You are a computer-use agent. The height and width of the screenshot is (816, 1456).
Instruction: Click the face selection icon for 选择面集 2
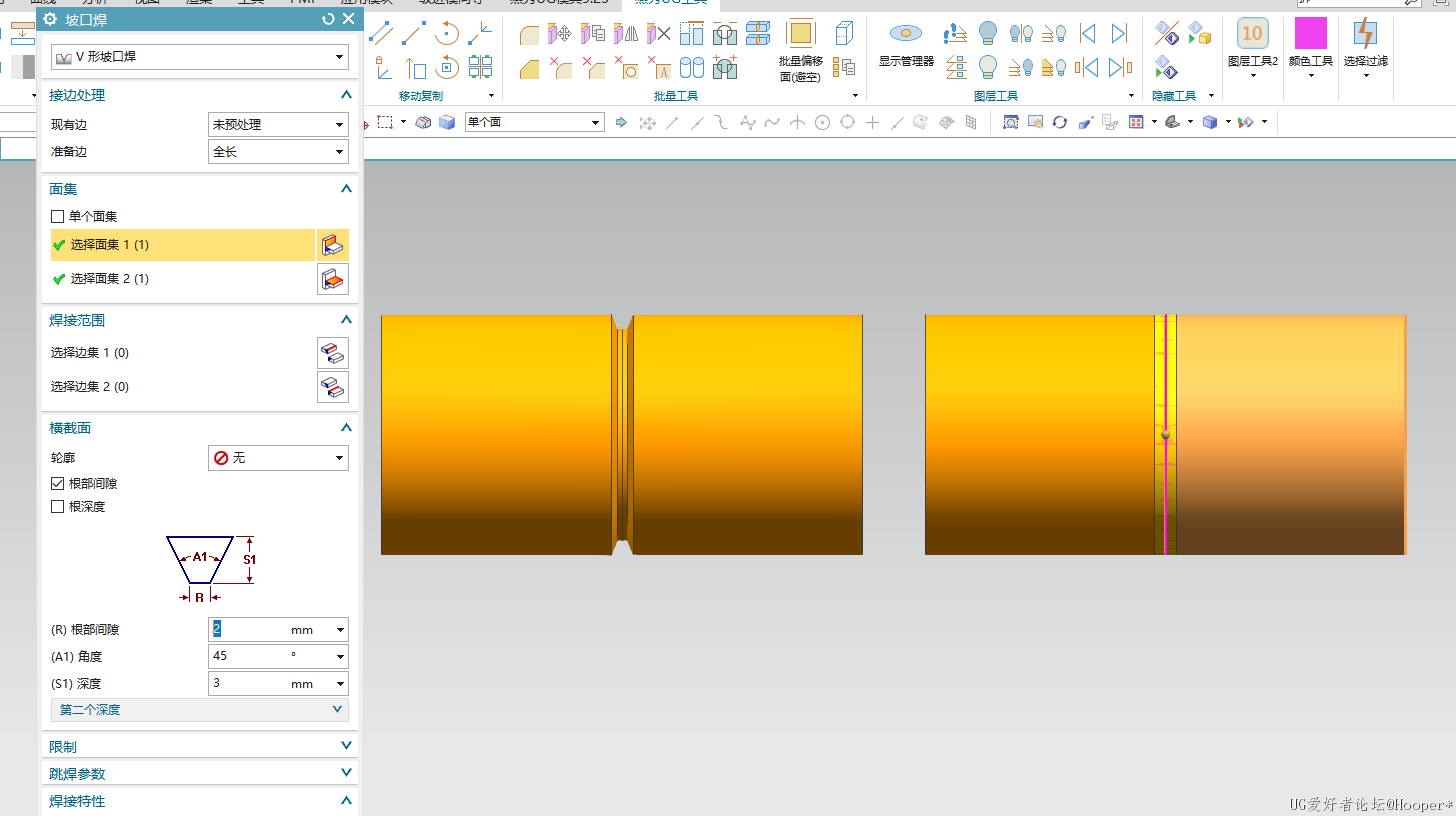pyautogui.click(x=333, y=279)
